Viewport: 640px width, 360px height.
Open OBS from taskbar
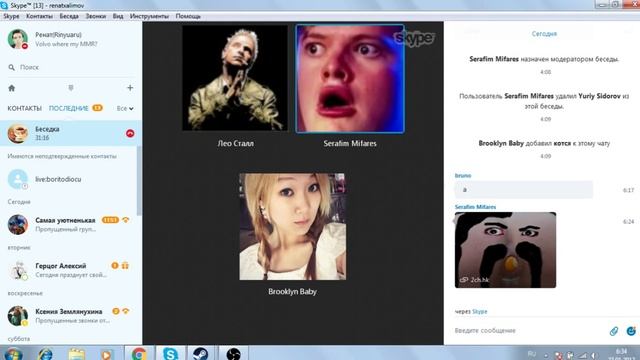click(x=233, y=353)
